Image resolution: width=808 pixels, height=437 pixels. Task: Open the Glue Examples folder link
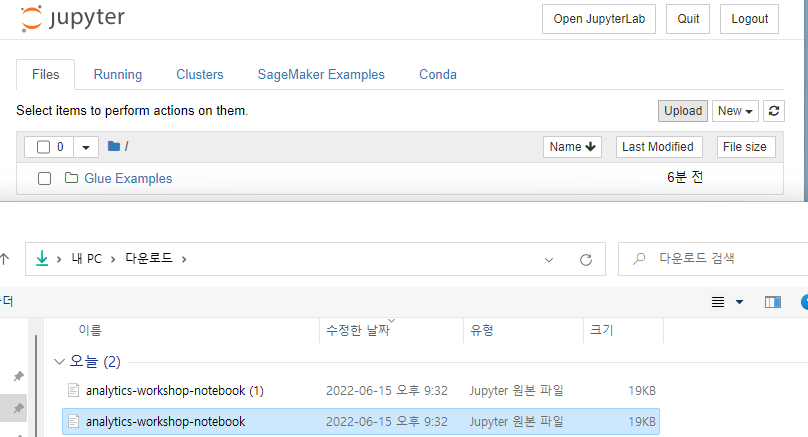(x=128, y=178)
